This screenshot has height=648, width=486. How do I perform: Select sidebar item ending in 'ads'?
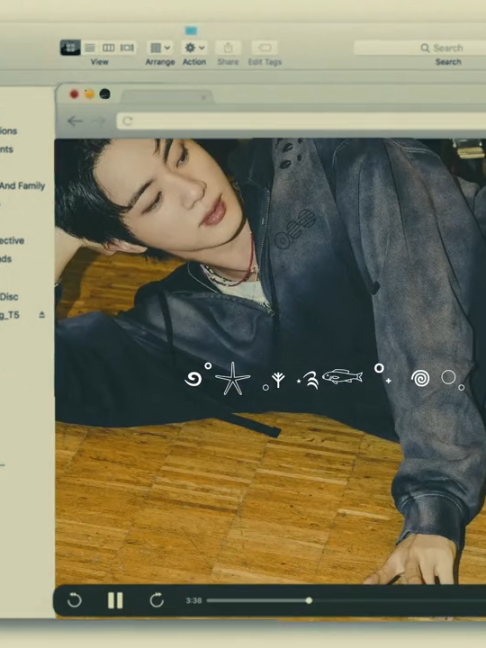[x=6, y=259]
